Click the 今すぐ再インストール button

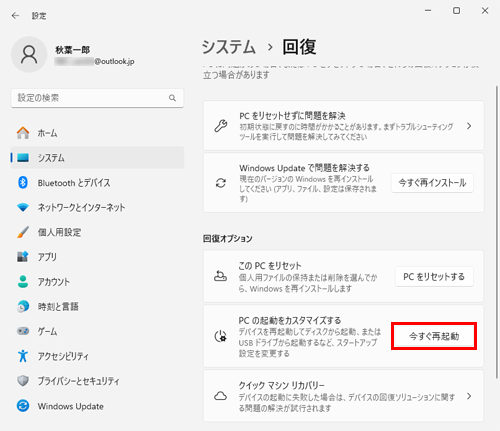point(432,183)
